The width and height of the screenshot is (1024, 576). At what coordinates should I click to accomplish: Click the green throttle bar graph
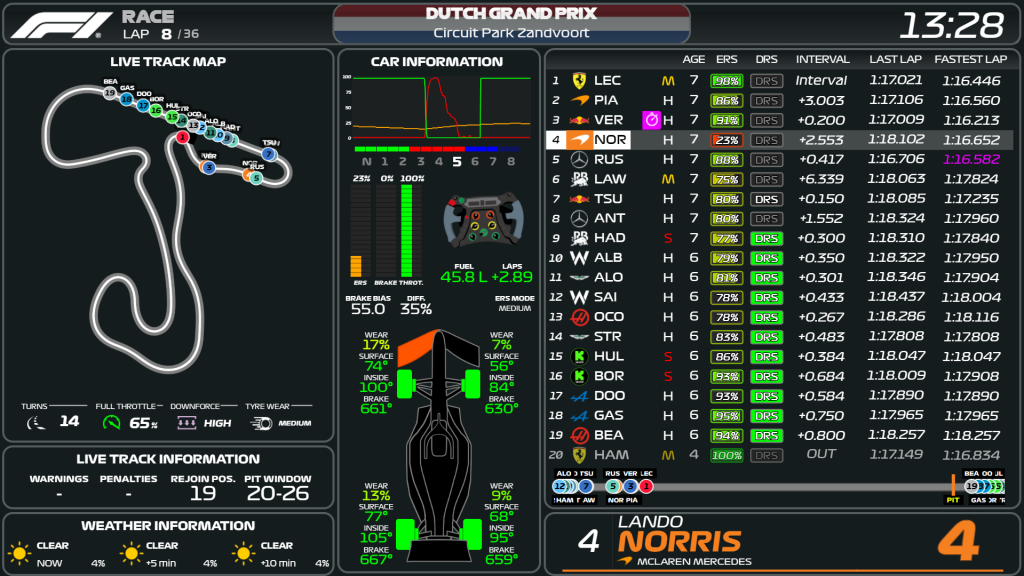click(x=406, y=231)
